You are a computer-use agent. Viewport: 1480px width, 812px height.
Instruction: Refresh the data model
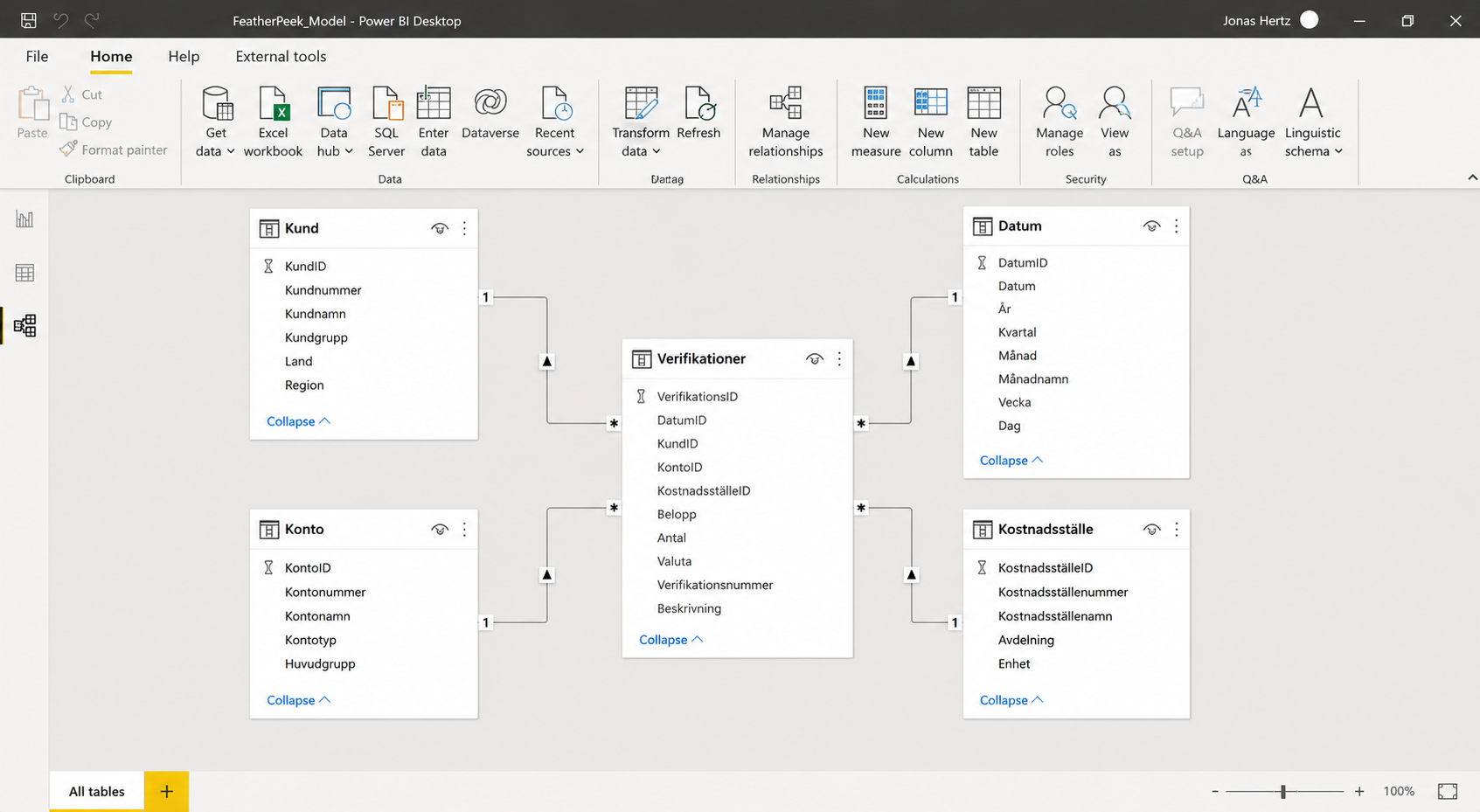698,114
